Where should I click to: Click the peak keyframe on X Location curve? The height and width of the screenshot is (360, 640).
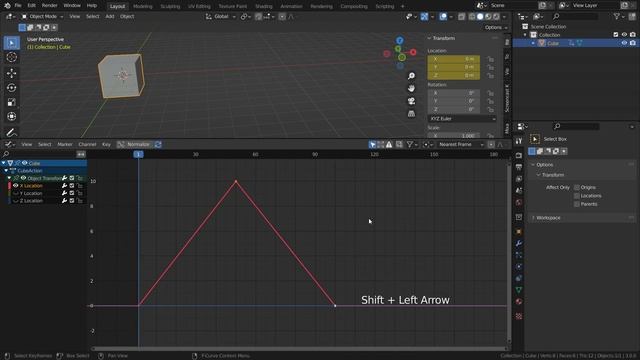(236, 181)
